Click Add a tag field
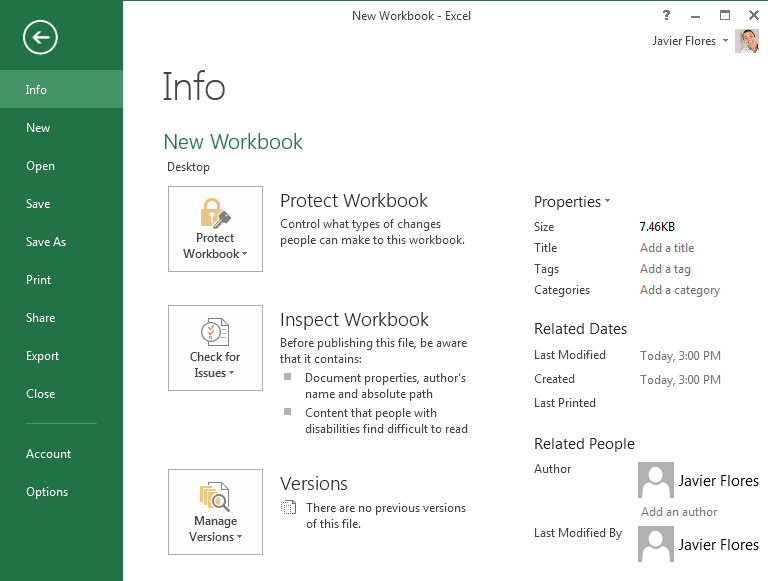 665,269
